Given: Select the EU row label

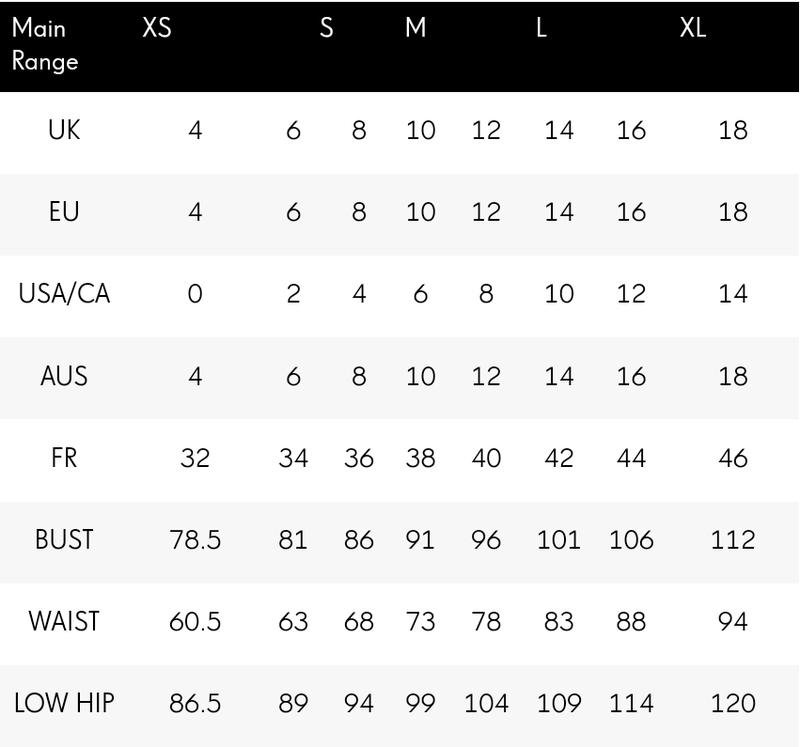Looking at the screenshot, I should tap(64, 212).
